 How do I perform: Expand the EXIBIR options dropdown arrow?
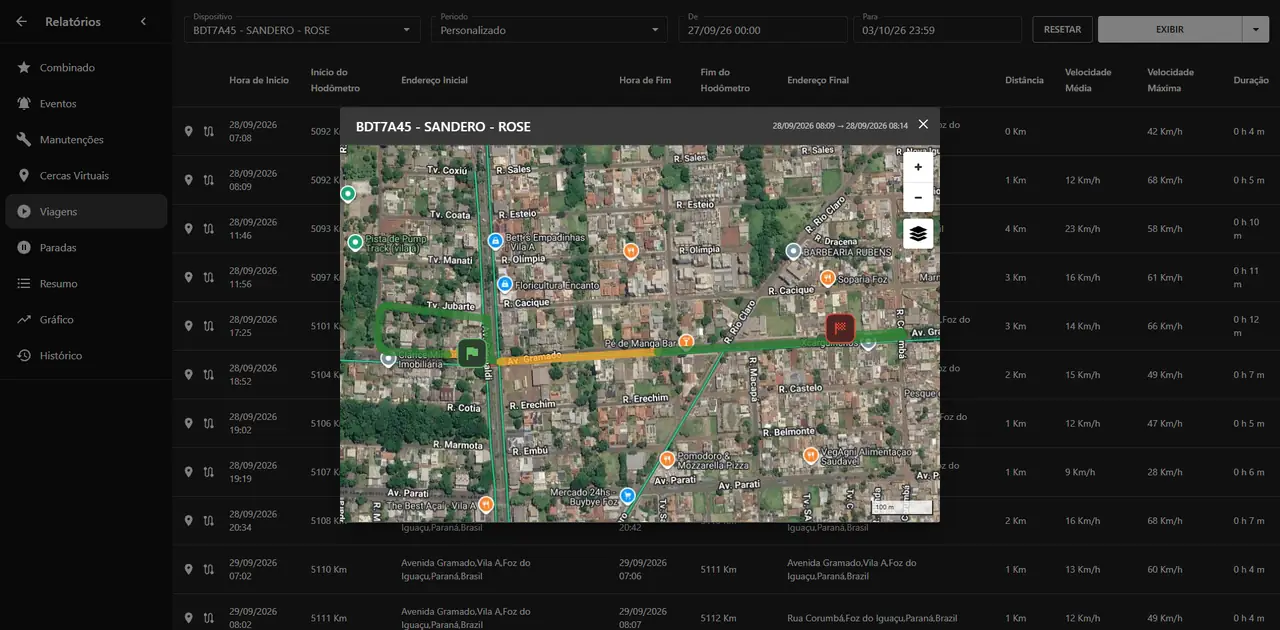1256,29
